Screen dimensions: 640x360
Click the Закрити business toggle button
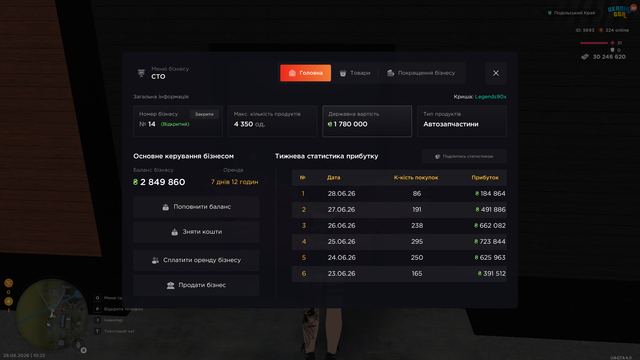(x=204, y=114)
